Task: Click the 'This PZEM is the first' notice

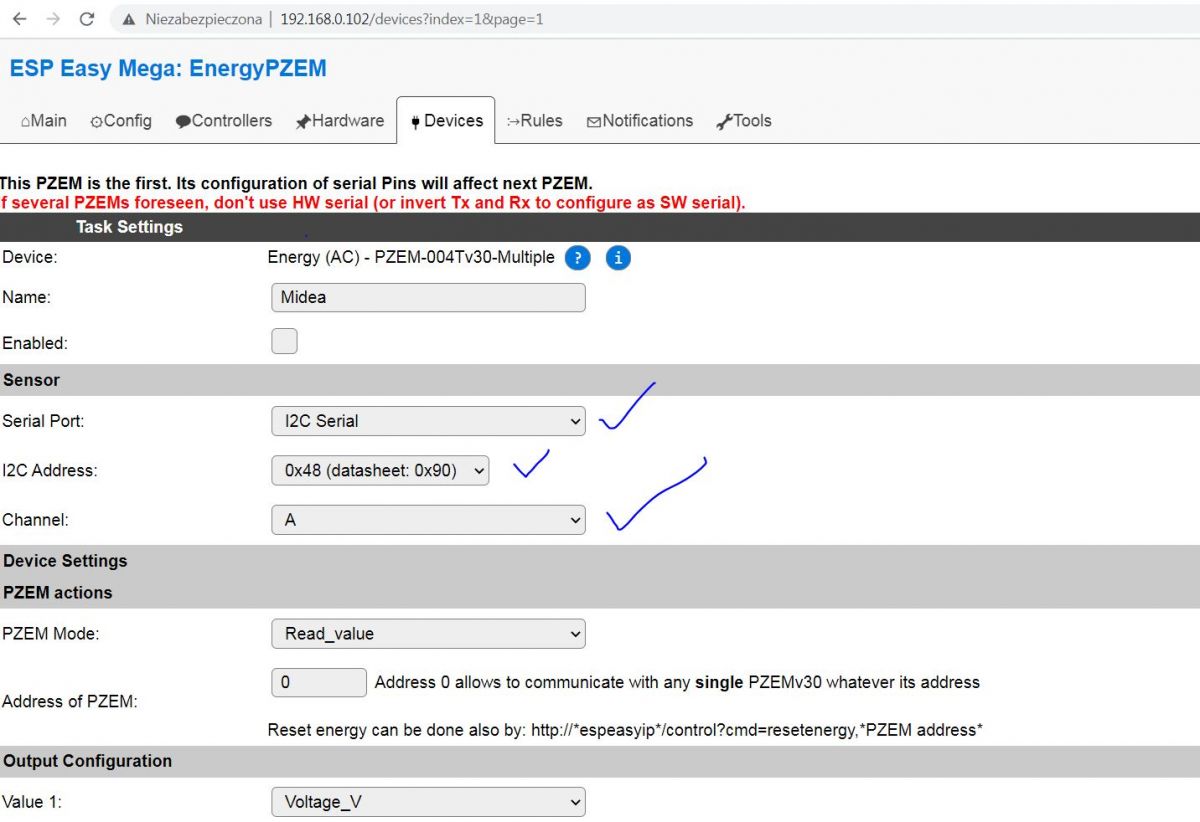Action: tap(296, 183)
